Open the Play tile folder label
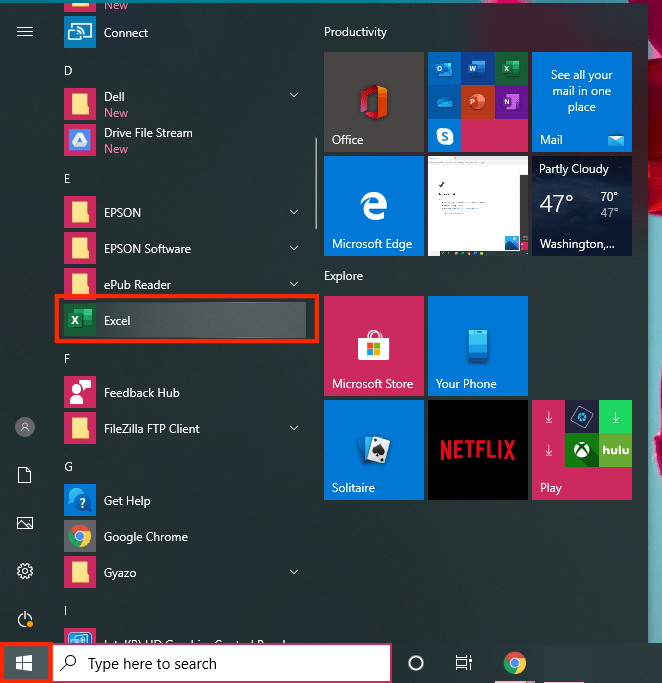This screenshot has width=662, height=683. 551,488
